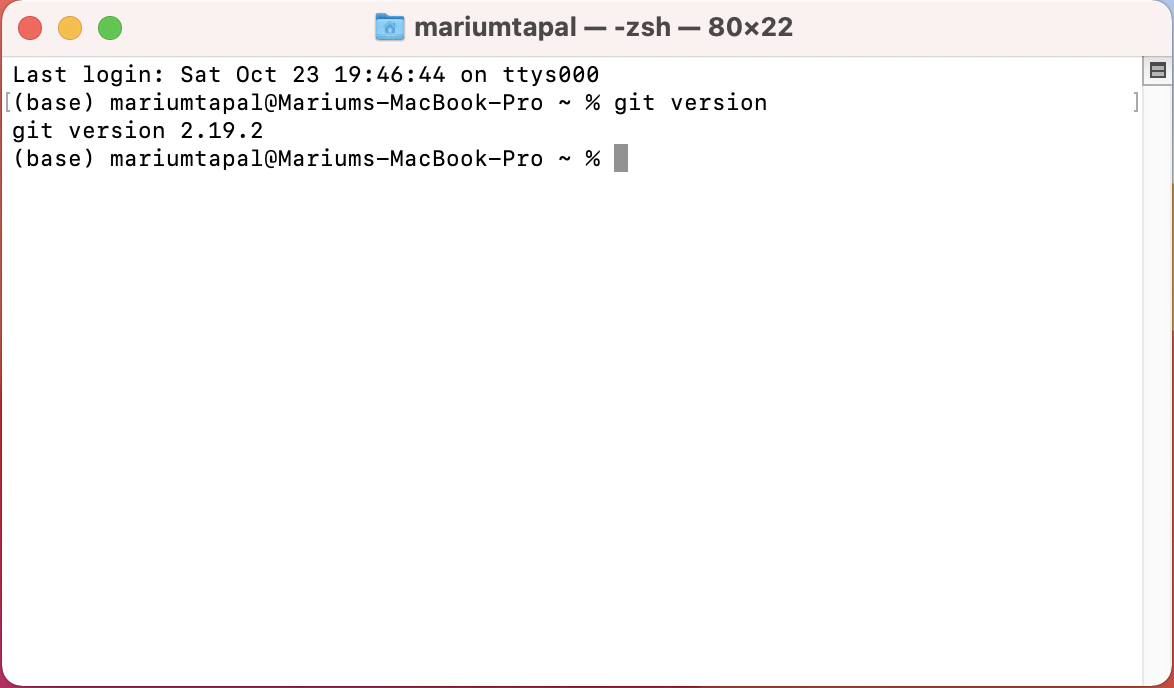Screen dimensions: 1174x688
Task: Click the 2.19.2 version number in output
Action: [x=222, y=131]
